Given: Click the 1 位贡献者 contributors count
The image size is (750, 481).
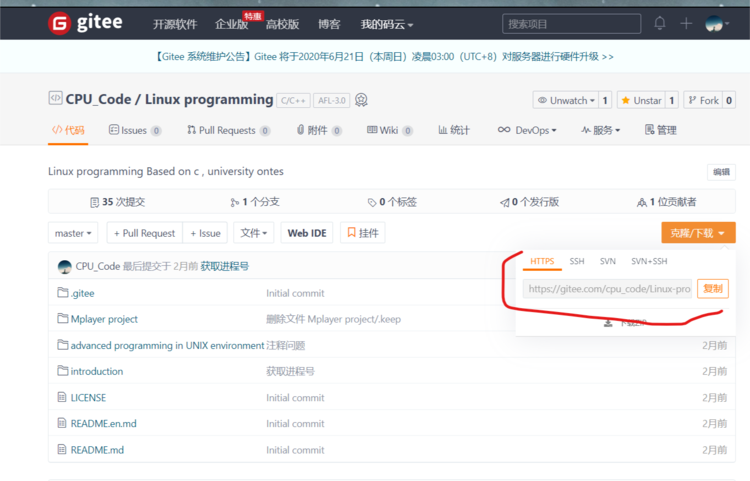Looking at the screenshot, I should point(667,202).
